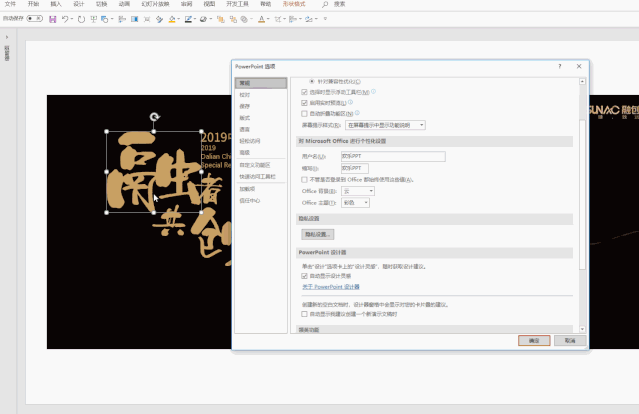639x414 pixels.
Task: Open 屏幕提示样式 dropdown
Action: 385,125
